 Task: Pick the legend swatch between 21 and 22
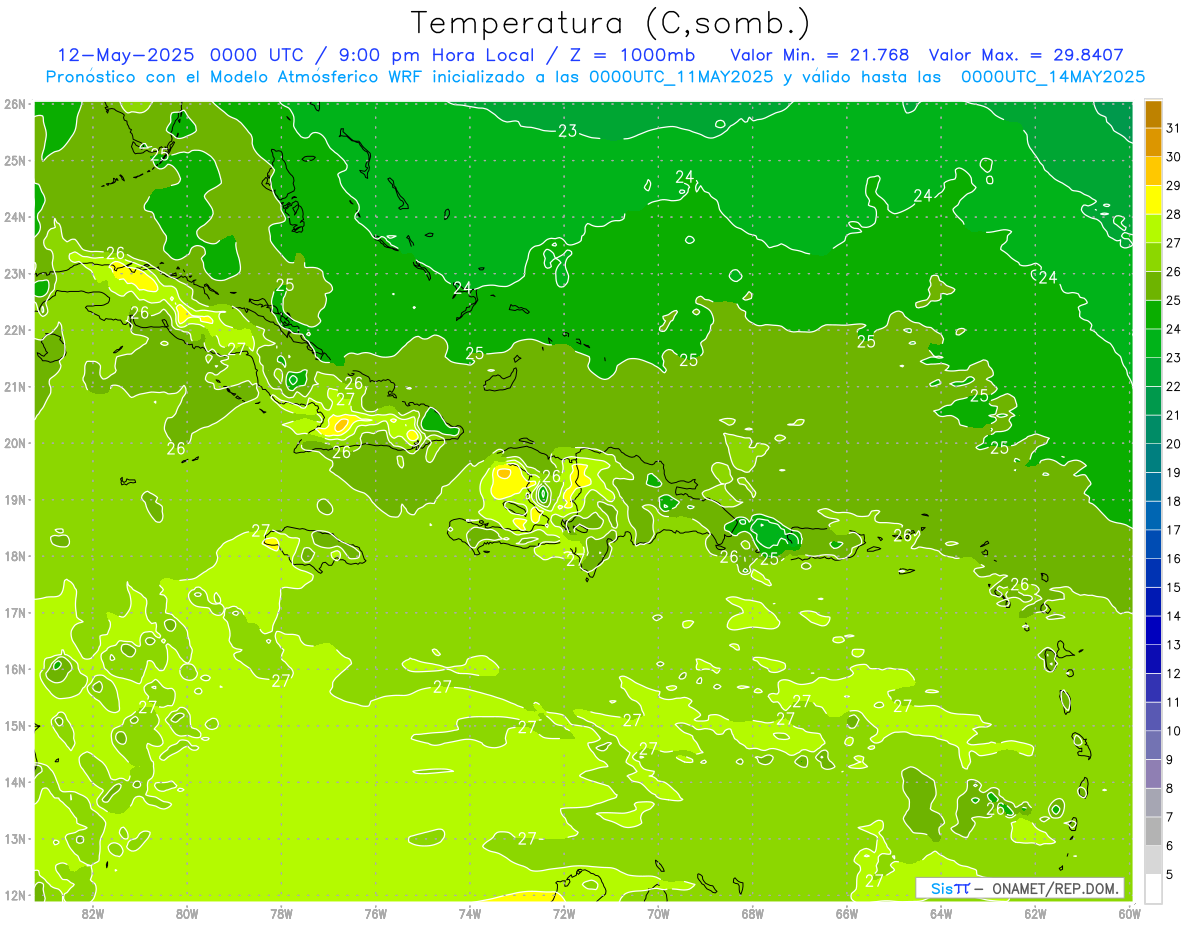coord(1153,400)
